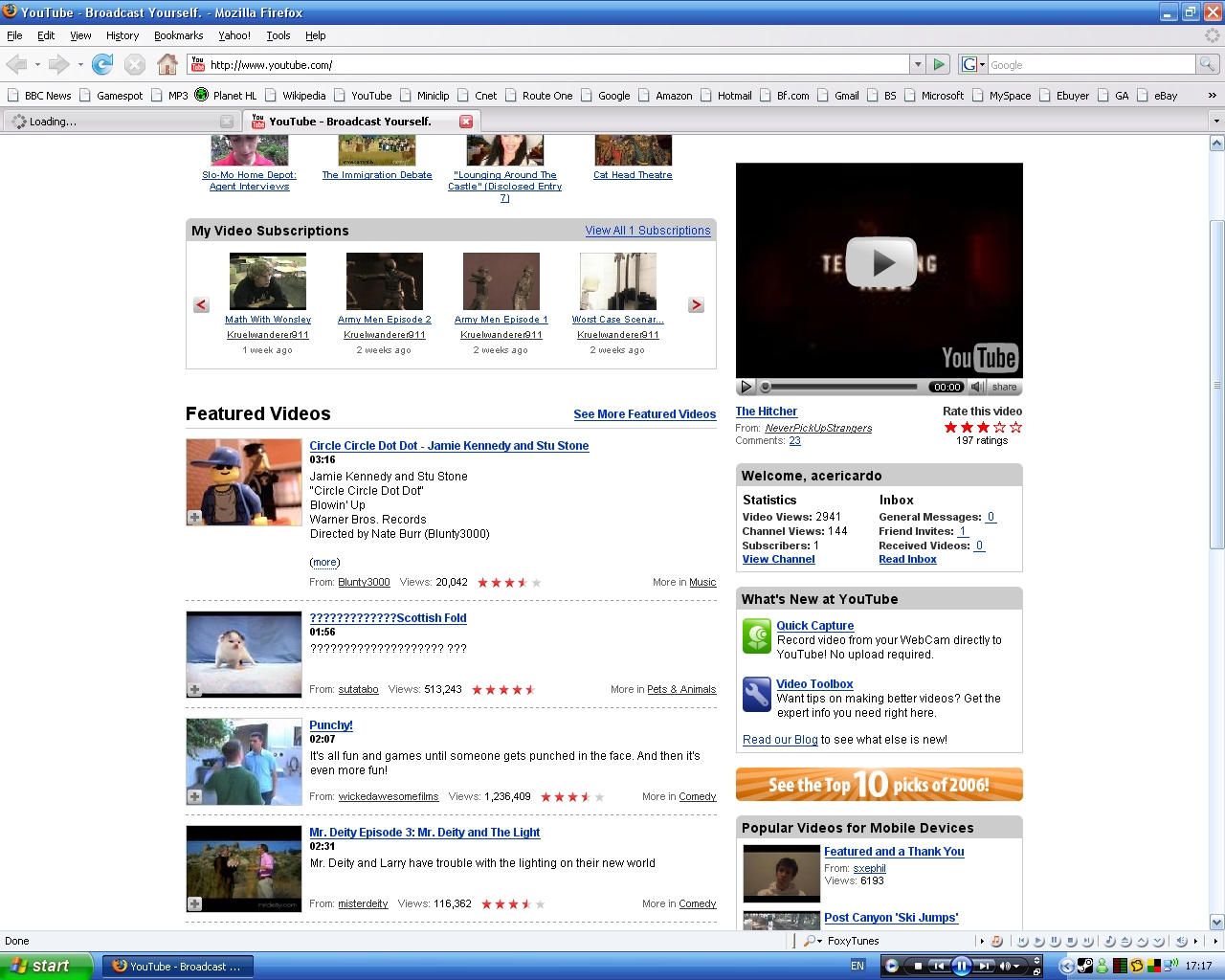Toggle the FoxyTunes volume speaker icon
Image resolution: width=1225 pixels, height=980 pixels.
coord(1181,941)
